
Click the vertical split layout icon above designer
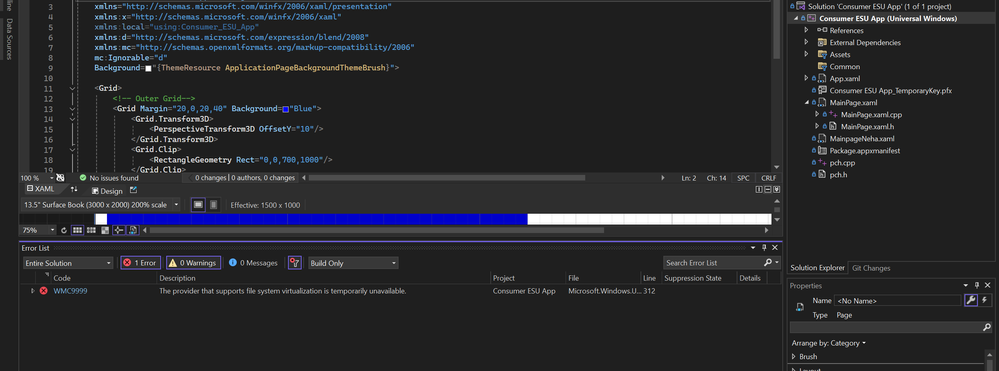759,189
